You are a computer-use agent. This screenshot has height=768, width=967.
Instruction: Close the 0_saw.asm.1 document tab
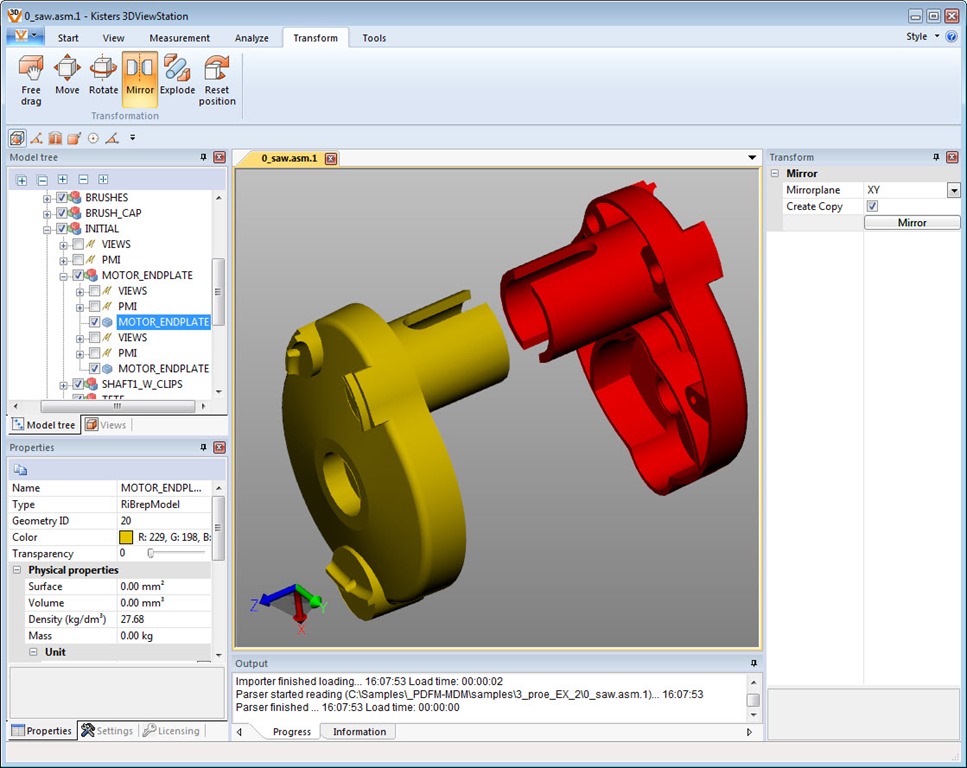click(x=331, y=159)
